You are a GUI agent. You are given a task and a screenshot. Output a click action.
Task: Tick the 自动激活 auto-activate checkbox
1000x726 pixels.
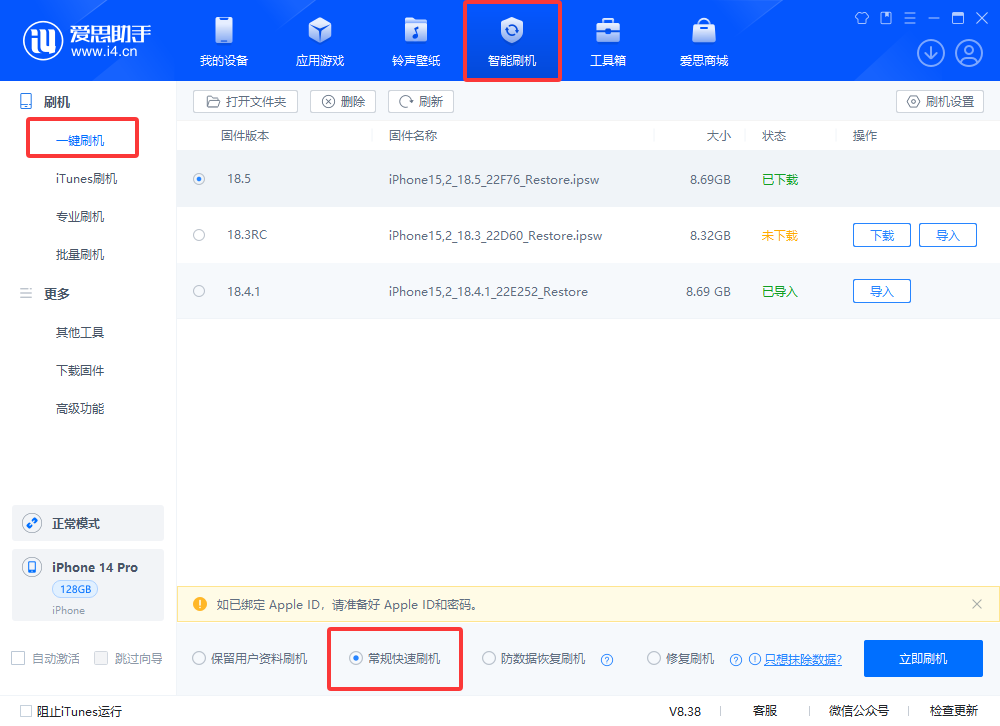(18, 658)
